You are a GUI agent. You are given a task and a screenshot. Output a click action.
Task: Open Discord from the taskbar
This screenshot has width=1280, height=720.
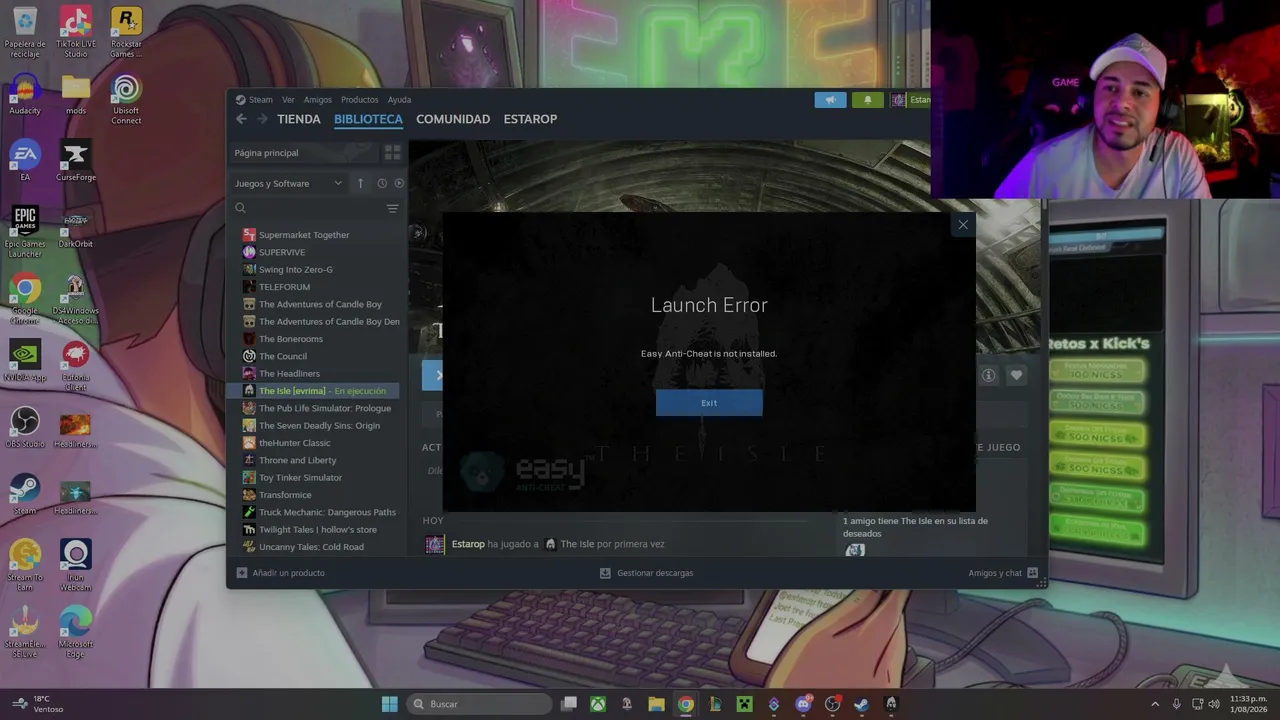[x=803, y=704]
